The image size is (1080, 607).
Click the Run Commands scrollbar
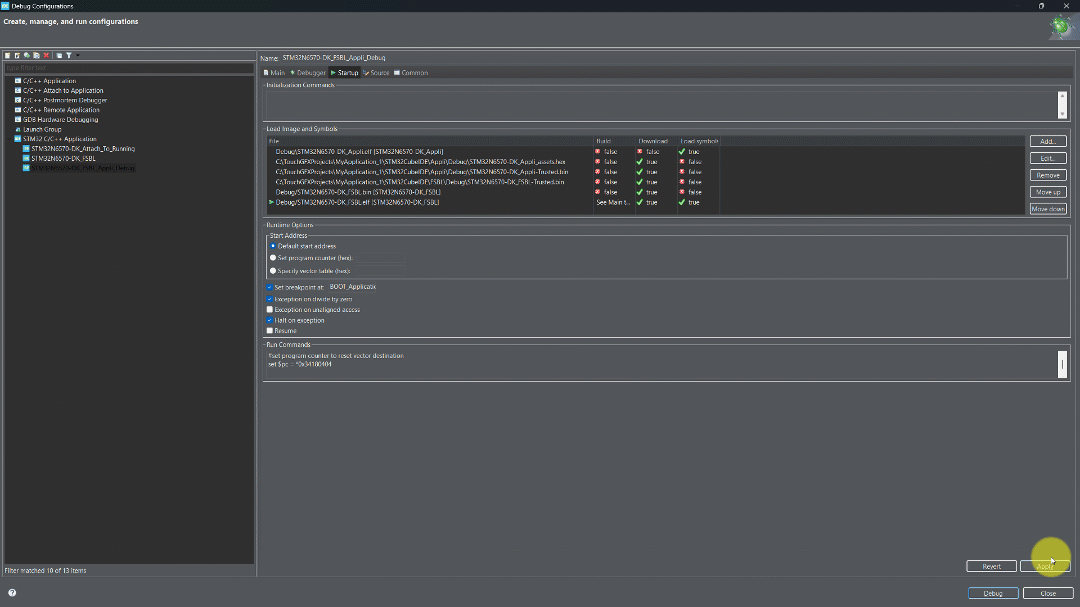1062,364
